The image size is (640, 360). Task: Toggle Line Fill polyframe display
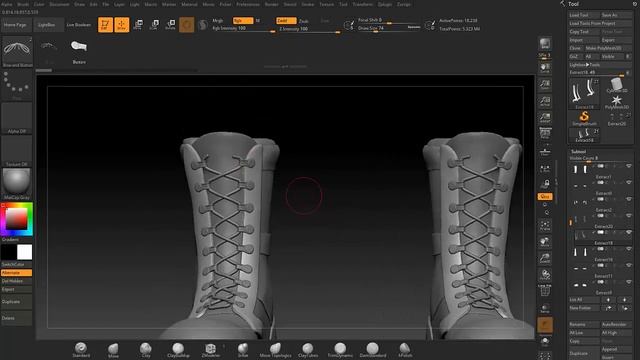coord(544,291)
